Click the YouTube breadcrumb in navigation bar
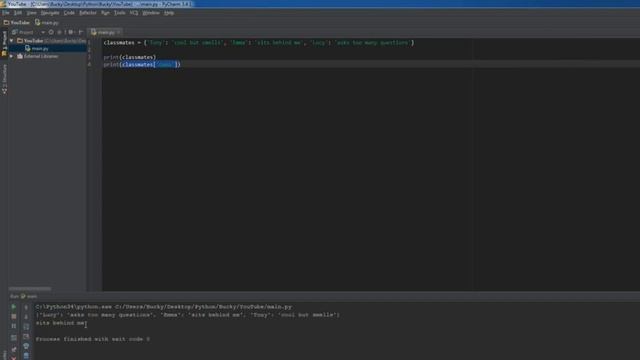 point(17,22)
